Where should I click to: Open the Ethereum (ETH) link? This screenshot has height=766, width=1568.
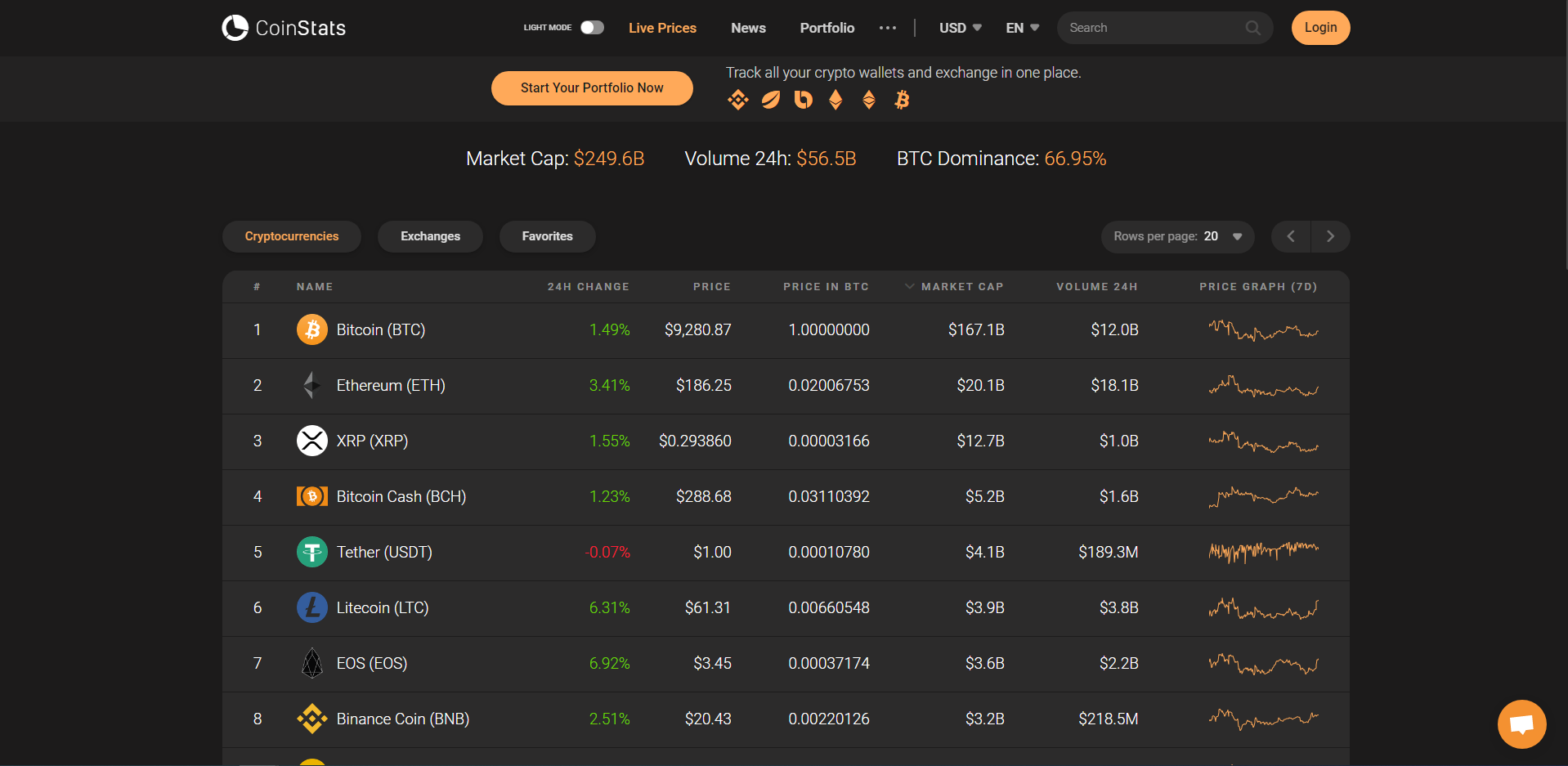391,385
